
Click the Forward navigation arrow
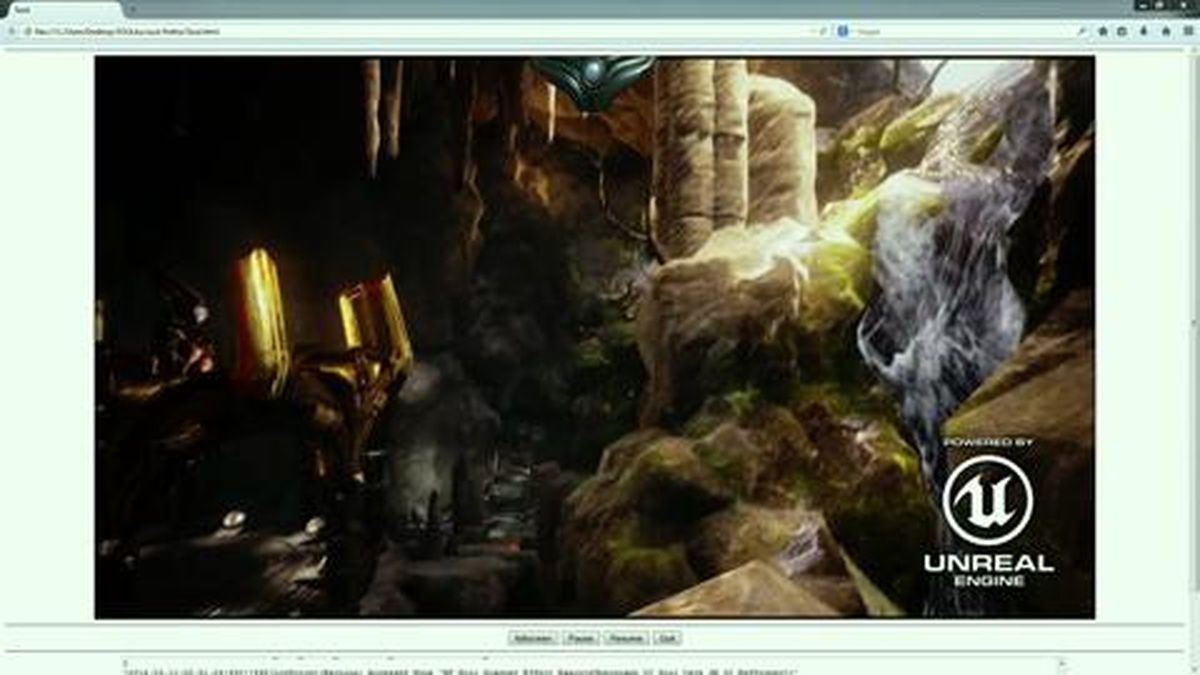[x=26, y=31]
